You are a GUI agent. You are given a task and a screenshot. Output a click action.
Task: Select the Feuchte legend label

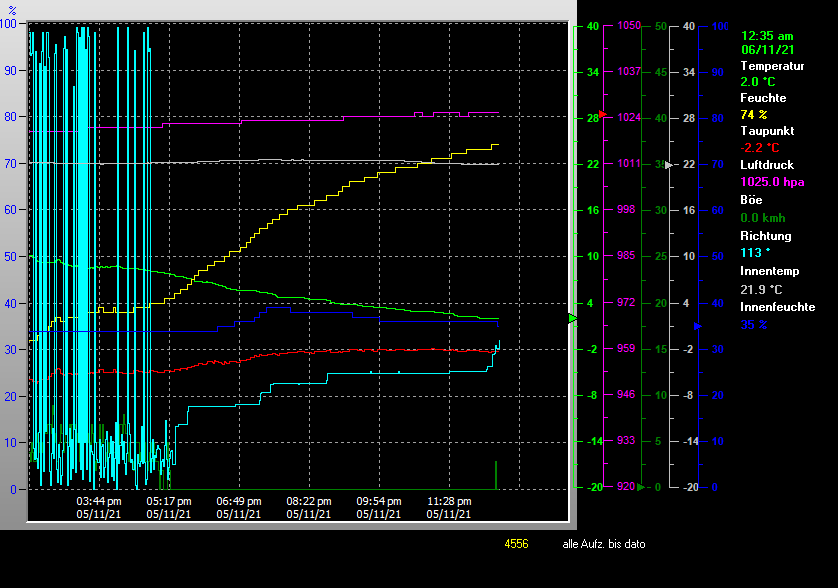click(x=762, y=98)
